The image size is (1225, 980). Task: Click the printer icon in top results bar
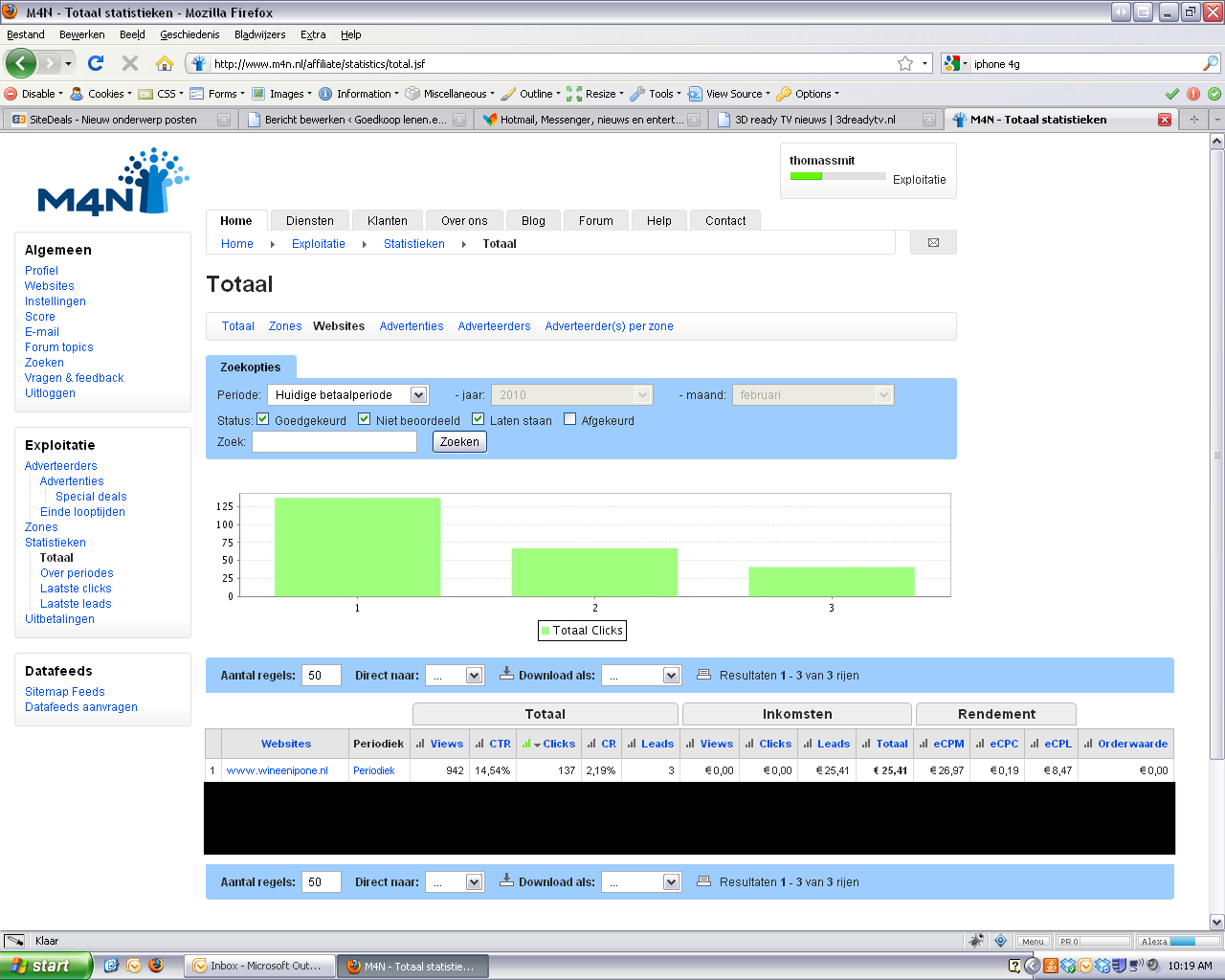point(703,675)
